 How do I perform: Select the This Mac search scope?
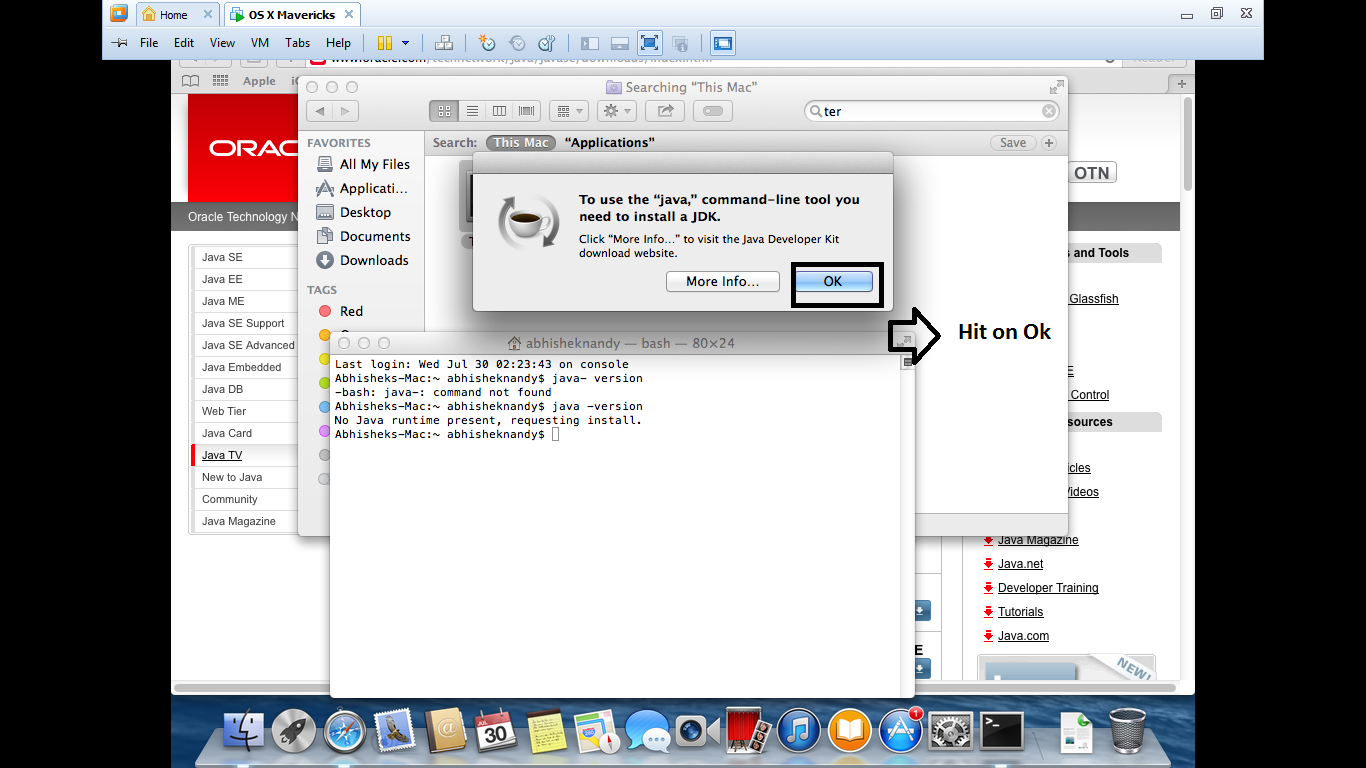pos(521,143)
